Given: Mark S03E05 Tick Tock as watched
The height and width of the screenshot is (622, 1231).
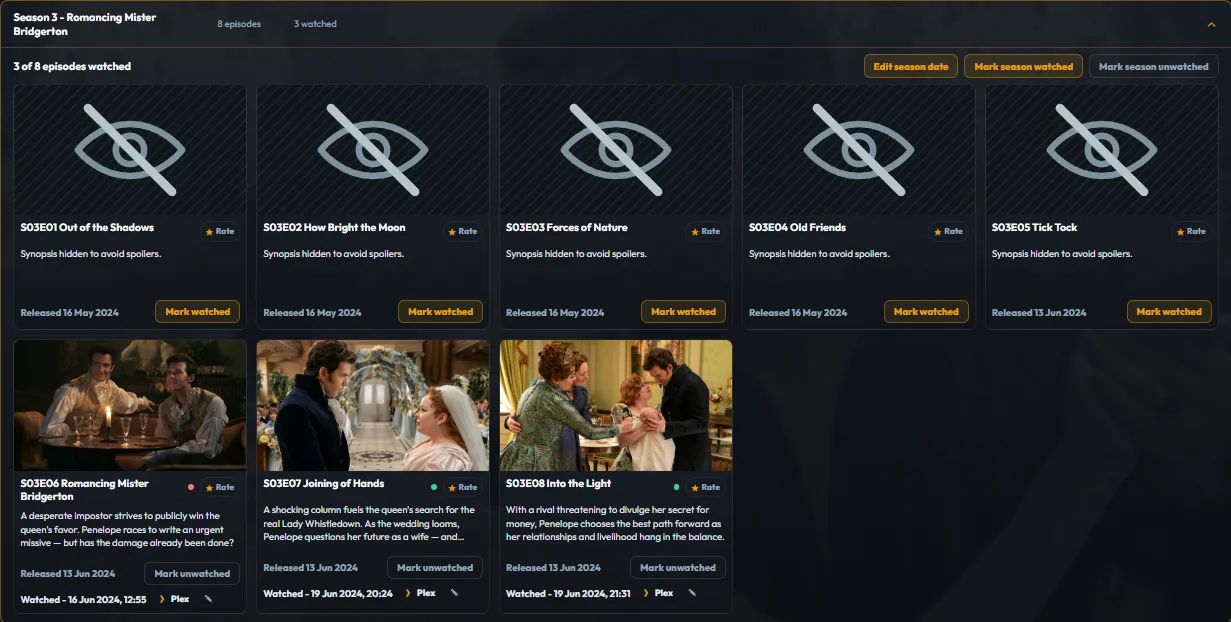Looking at the screenshot, I should pyautogui.click(x=1170, y=312).
